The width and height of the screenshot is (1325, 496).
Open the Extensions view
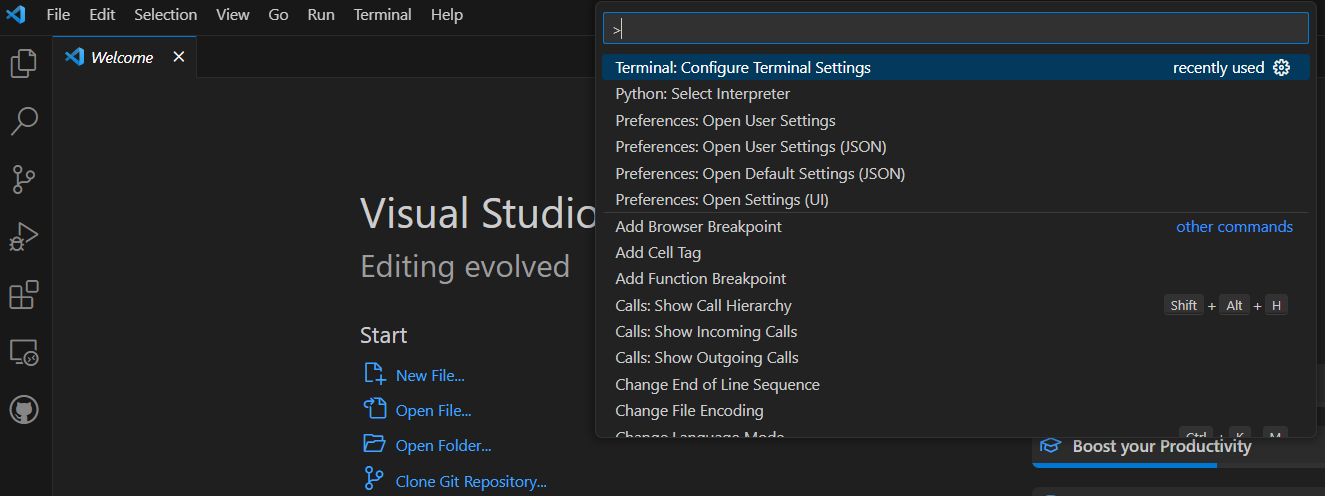click(x=24, y=295)
